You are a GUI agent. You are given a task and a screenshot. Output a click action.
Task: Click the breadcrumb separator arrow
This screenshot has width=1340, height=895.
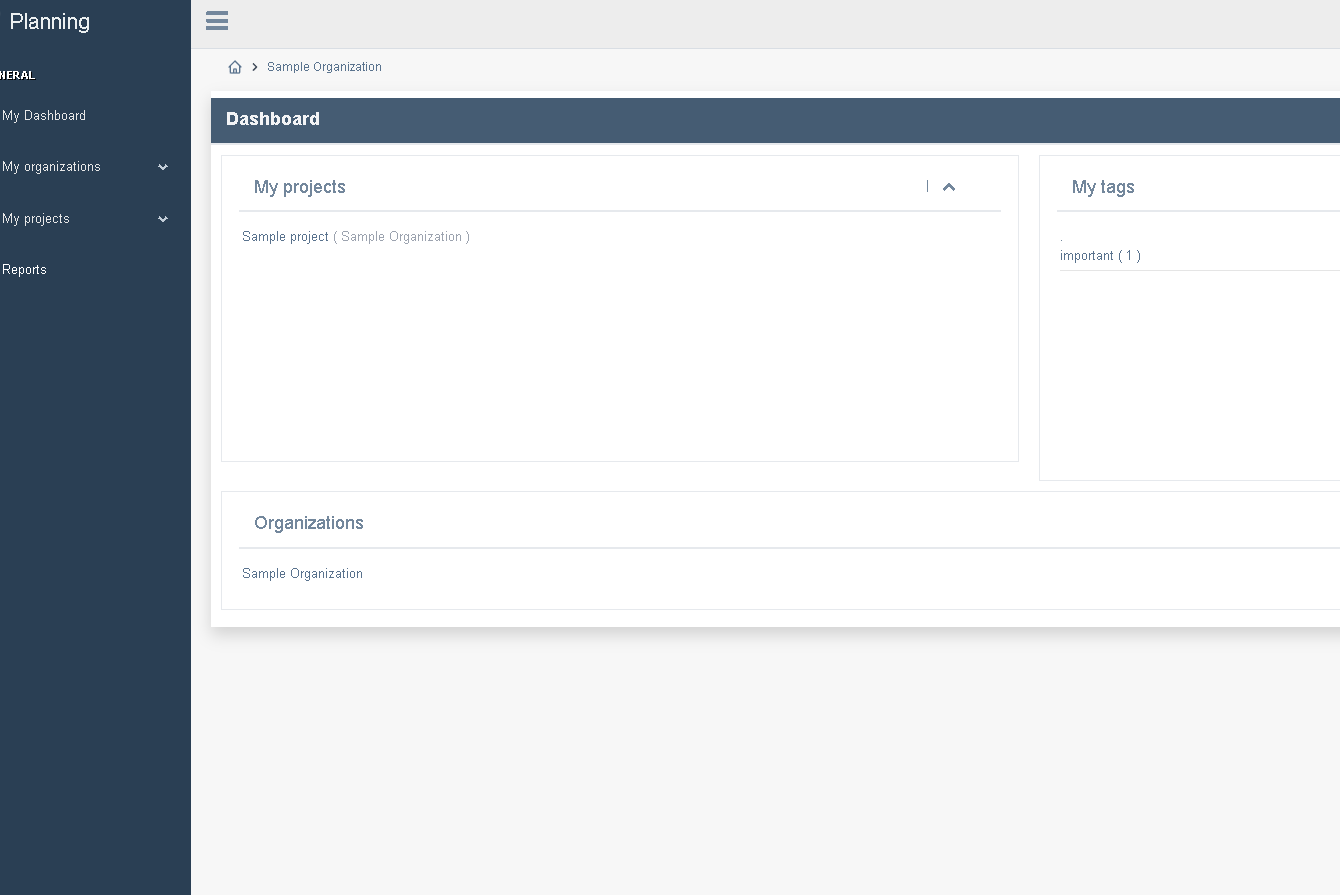[255, 67]
